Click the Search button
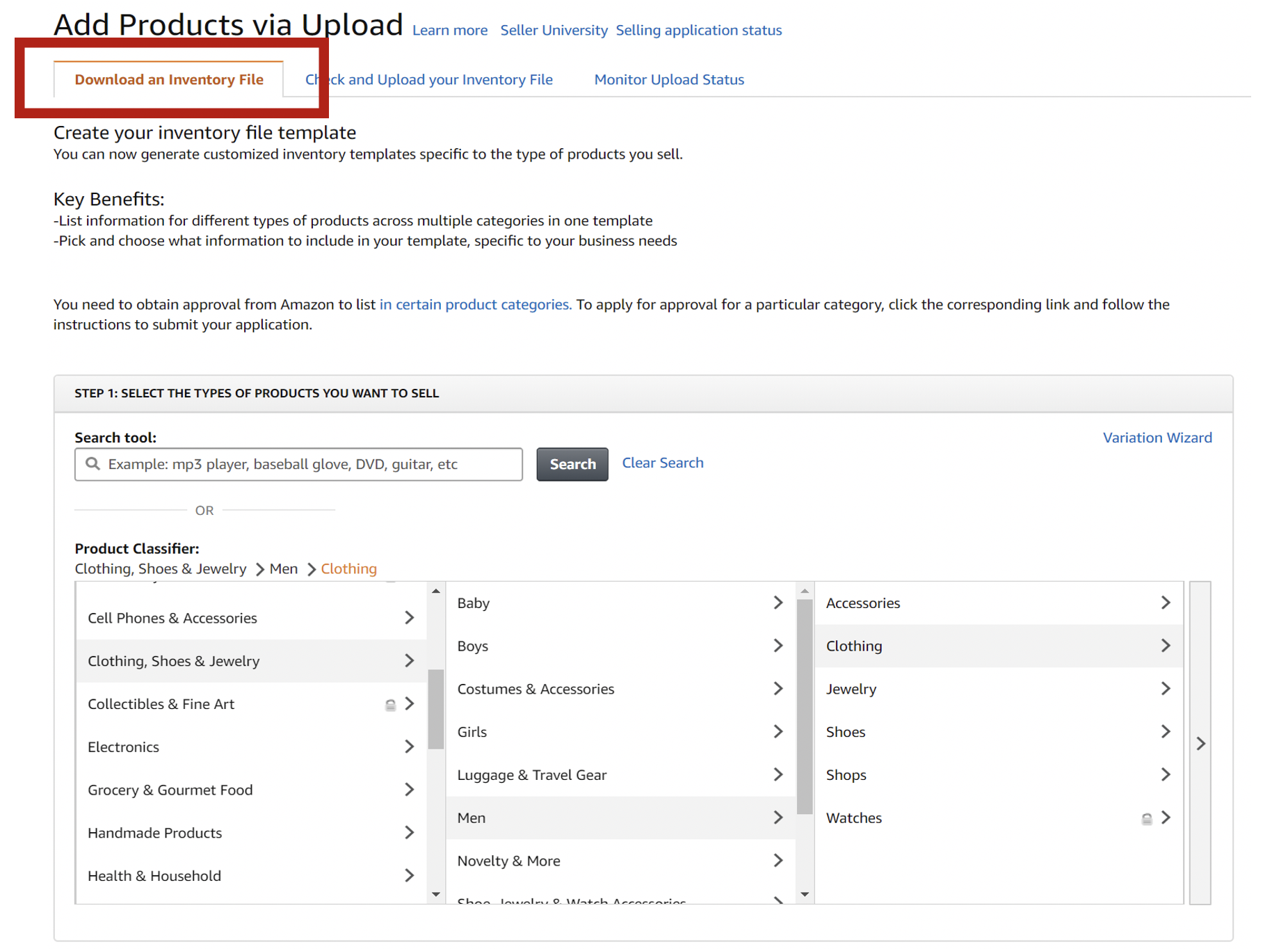Viewport: 1288px width, 949px height. [572, 464]
